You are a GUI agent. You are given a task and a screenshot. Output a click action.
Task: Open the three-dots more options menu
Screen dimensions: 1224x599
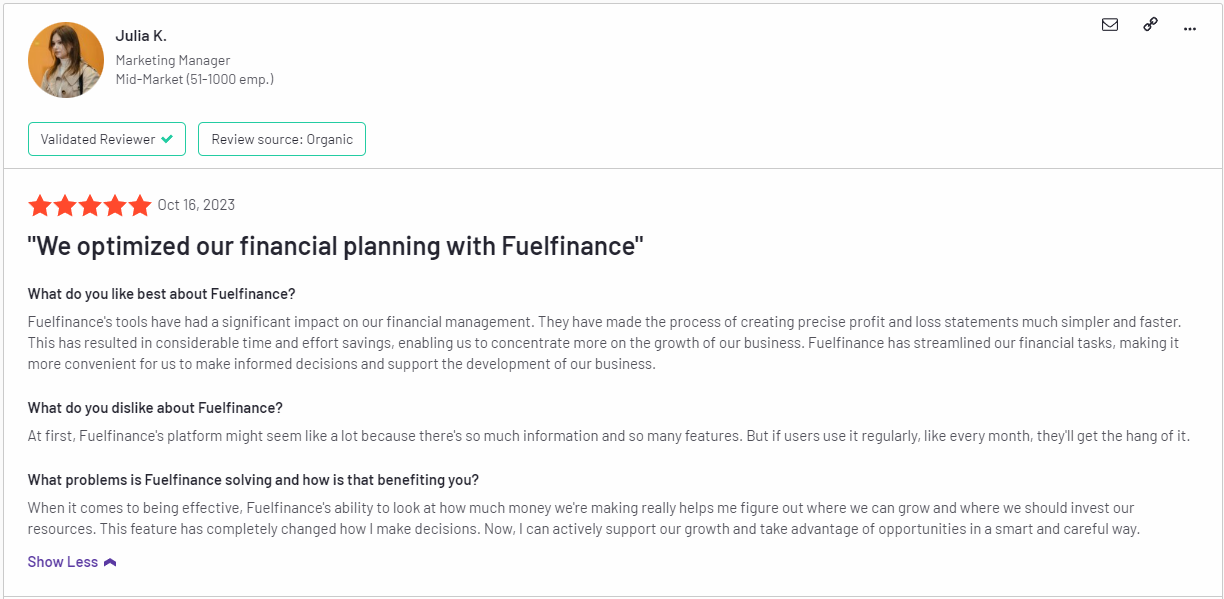click(1189, 28)
